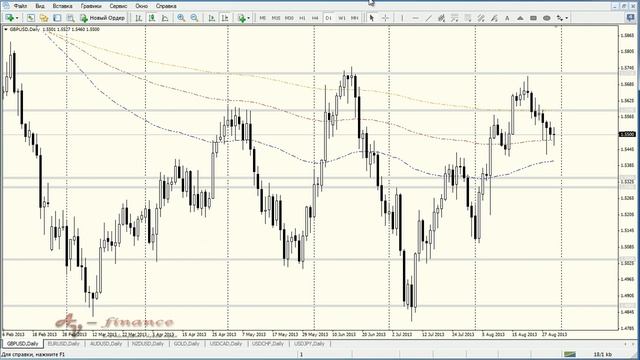Click the 10/1 kb traffic indicator
The width and height of the screenshot is (640, 360).
tap(603, 354)
